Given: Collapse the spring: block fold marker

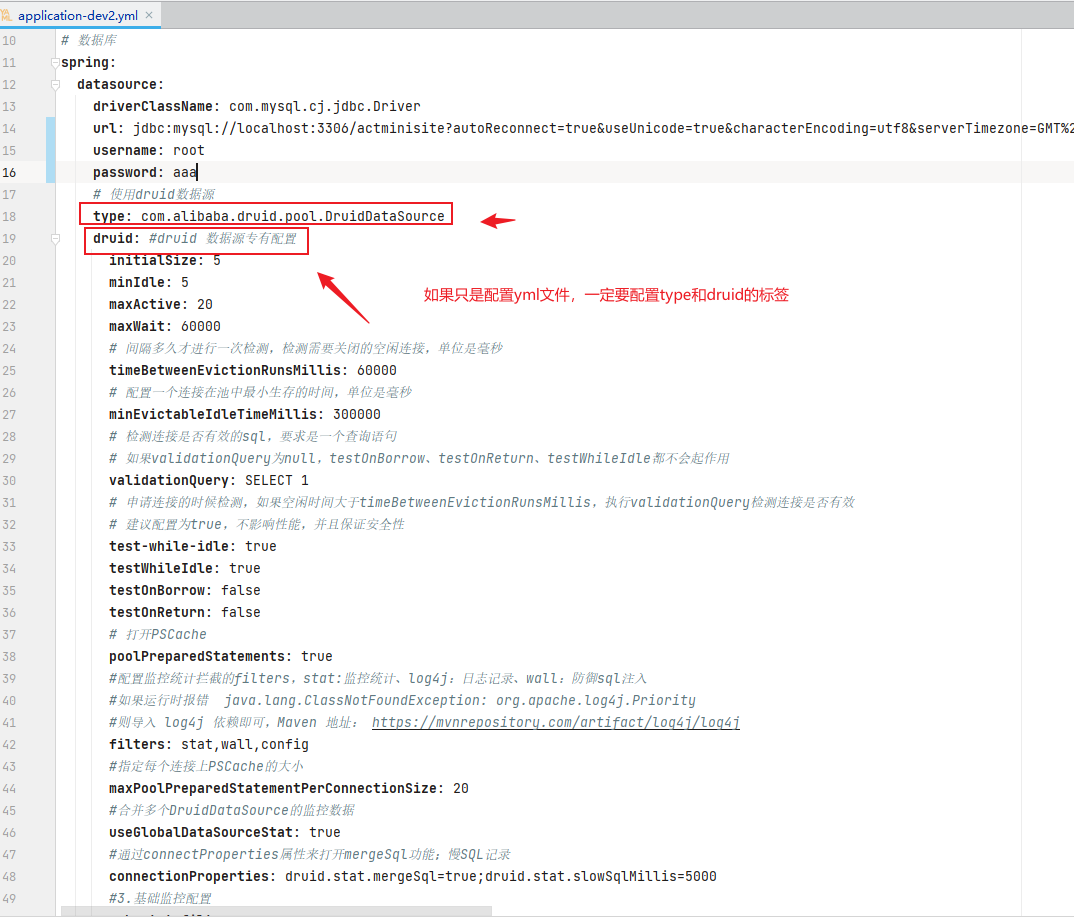Looking at the screenshot, I should [x=56, y=63].
